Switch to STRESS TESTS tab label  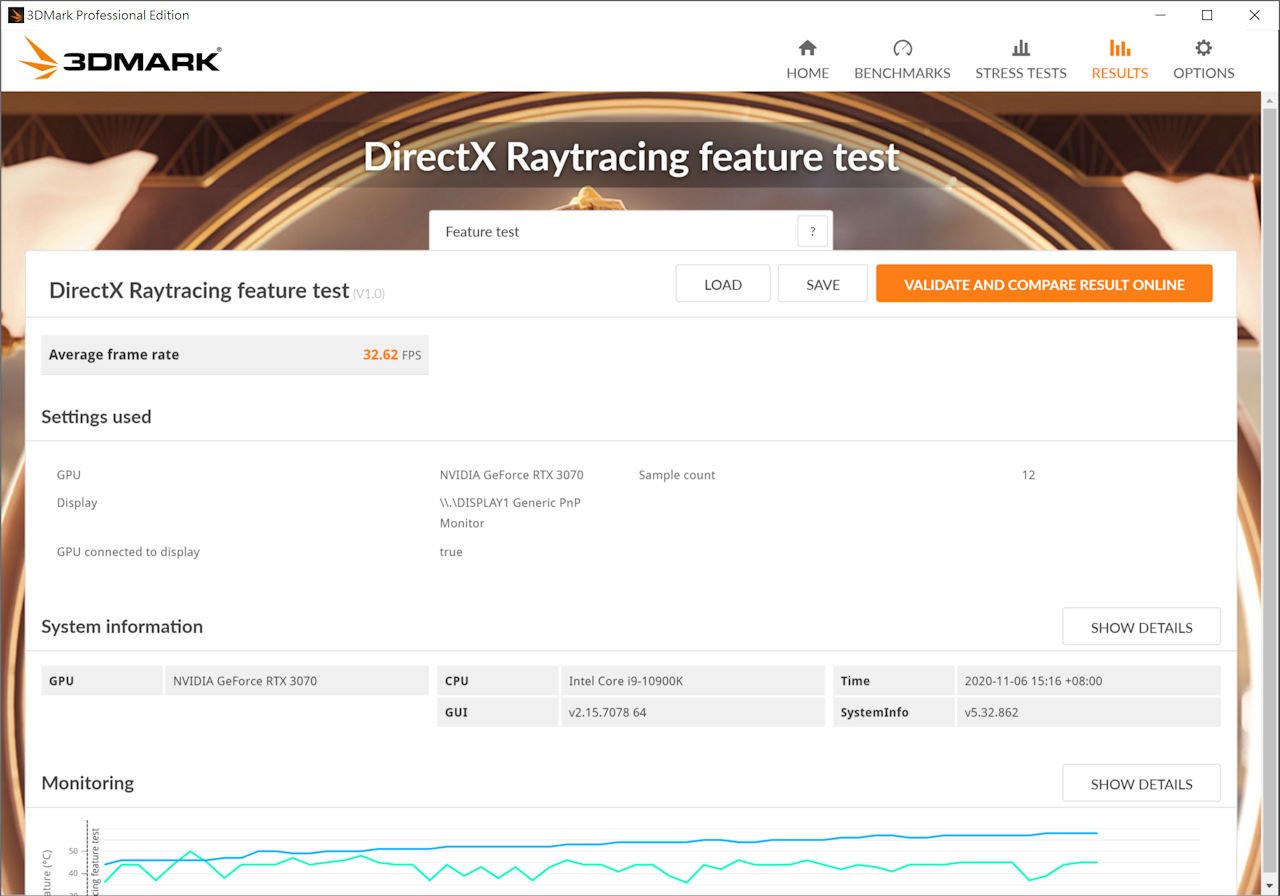1021,73
